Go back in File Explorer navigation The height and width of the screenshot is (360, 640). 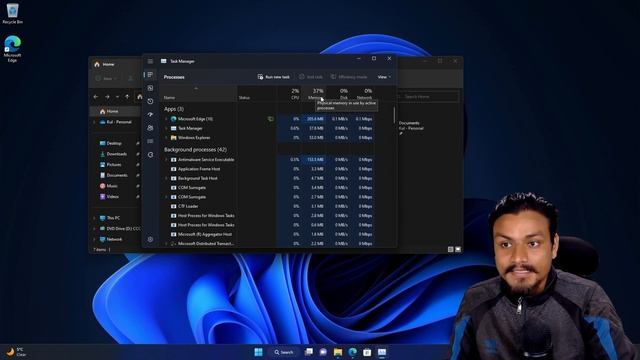[96, 97]
